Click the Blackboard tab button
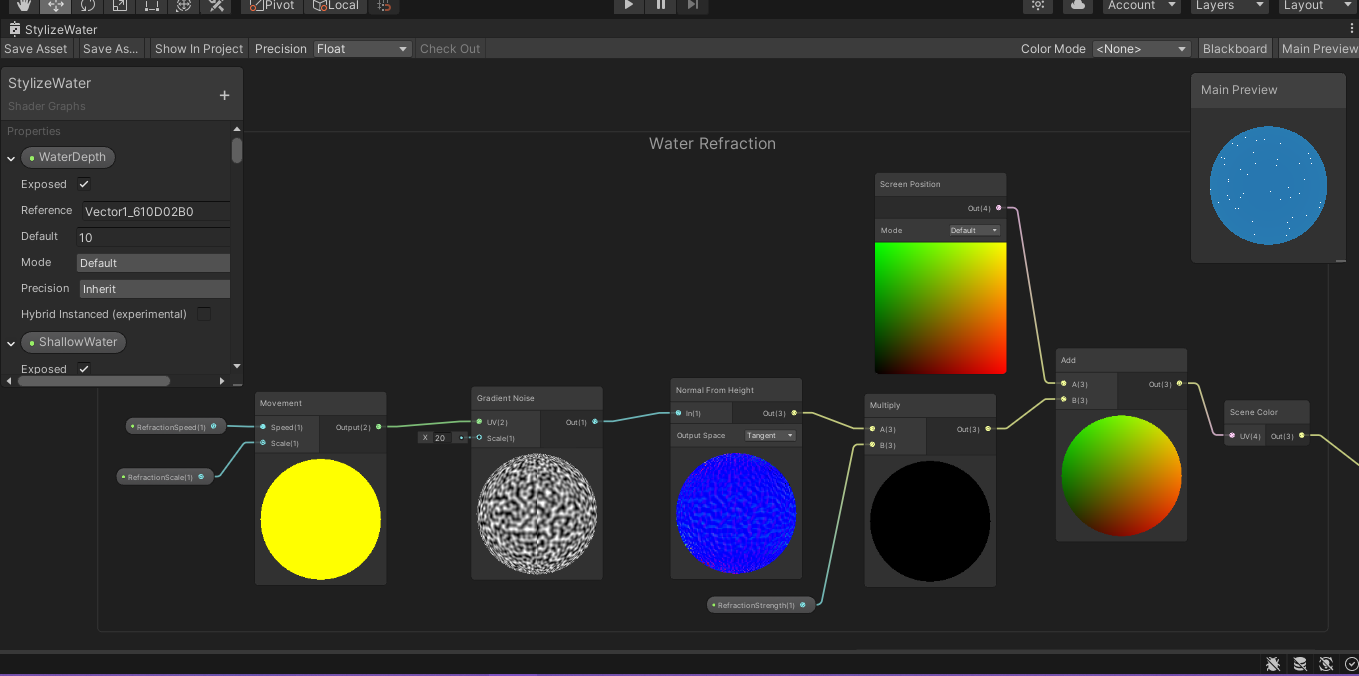This screenshot has width=1359, height=676. [1234, 48]
